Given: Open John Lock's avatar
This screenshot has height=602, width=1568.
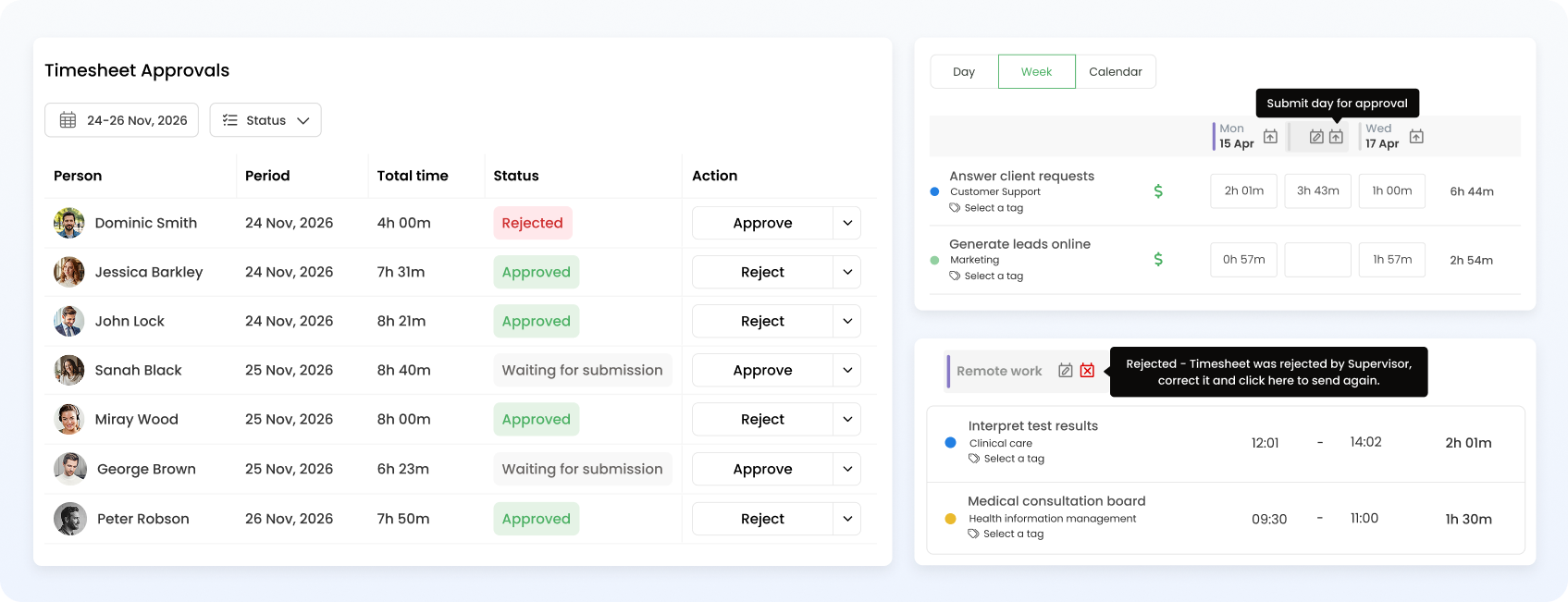Looking at the screenshot, I should point(69,321).
